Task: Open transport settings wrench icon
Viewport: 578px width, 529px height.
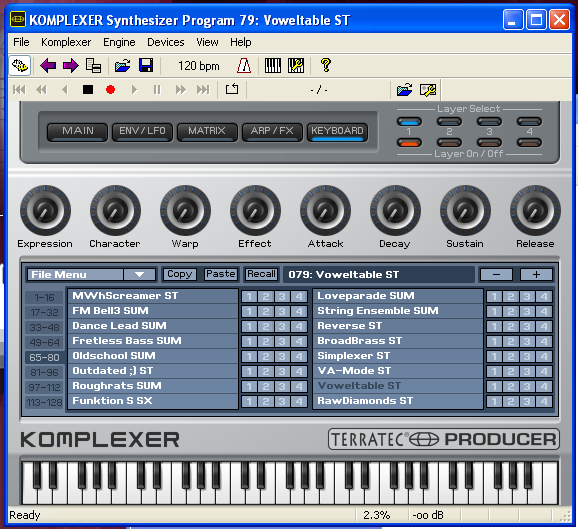Action: (428, 90)
